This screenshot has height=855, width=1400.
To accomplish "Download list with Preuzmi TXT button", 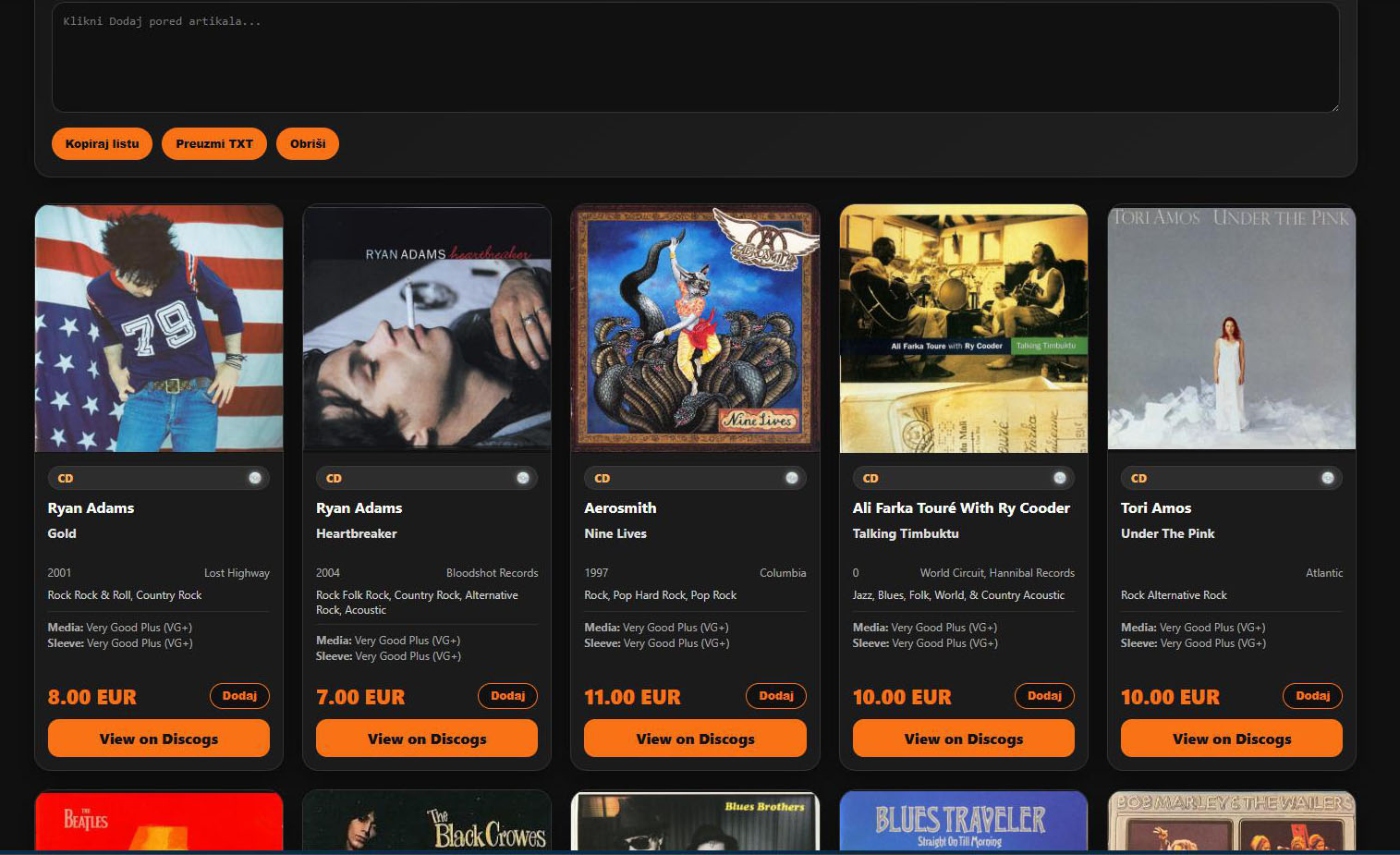I will pos(214,143).
